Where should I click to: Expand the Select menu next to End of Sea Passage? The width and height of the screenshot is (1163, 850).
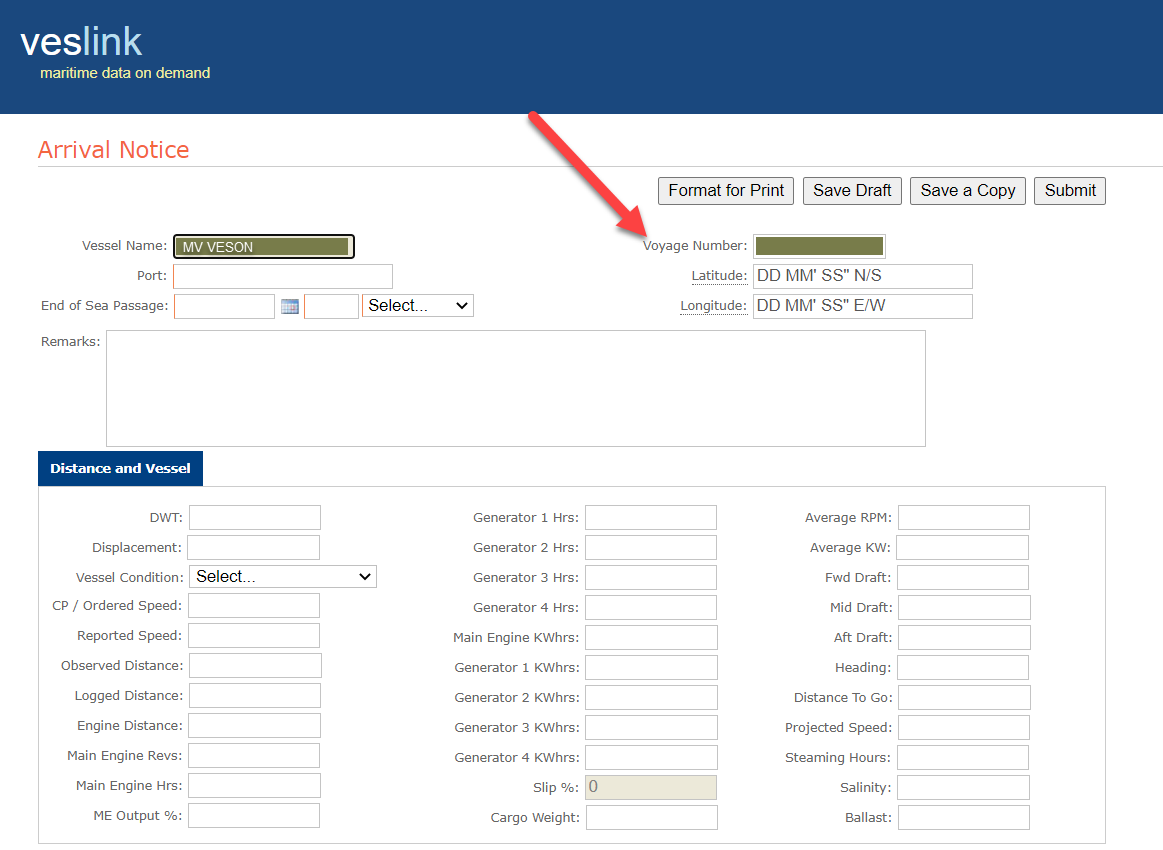(x=417, y=305)
